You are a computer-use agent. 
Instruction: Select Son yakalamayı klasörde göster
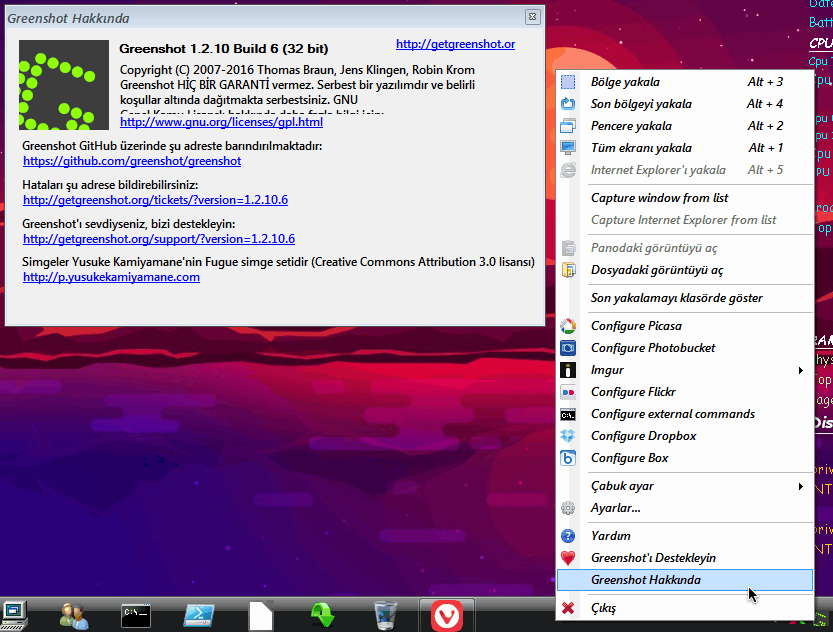pos(685,298)
